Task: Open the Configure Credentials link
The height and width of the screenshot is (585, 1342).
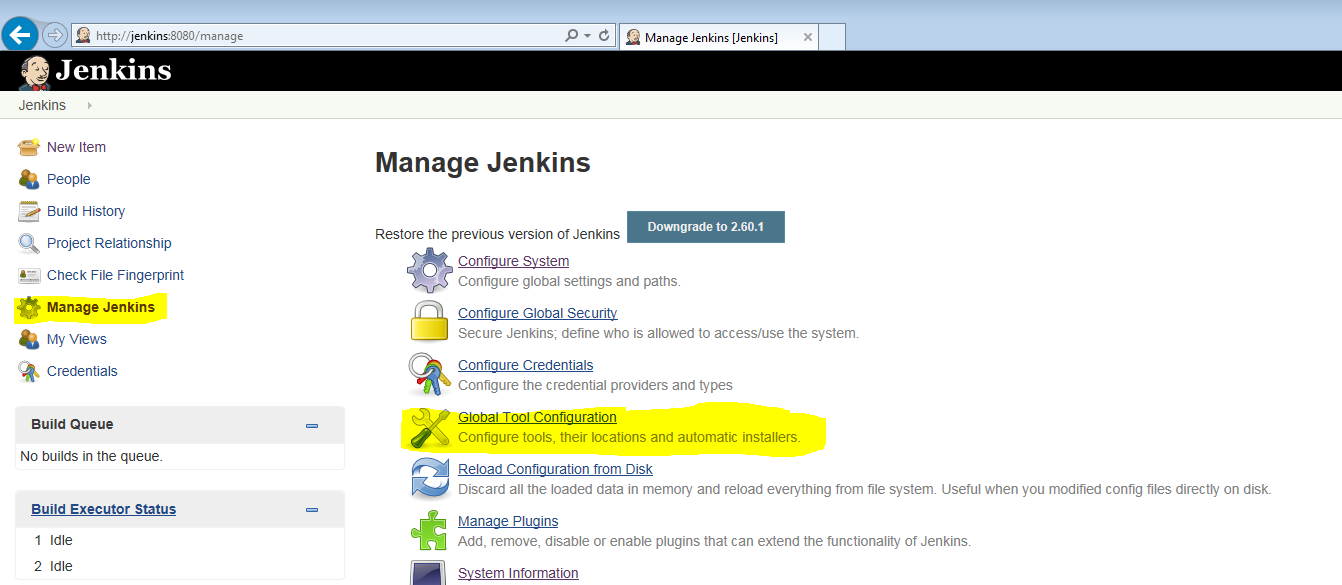Action: (526, 365)
